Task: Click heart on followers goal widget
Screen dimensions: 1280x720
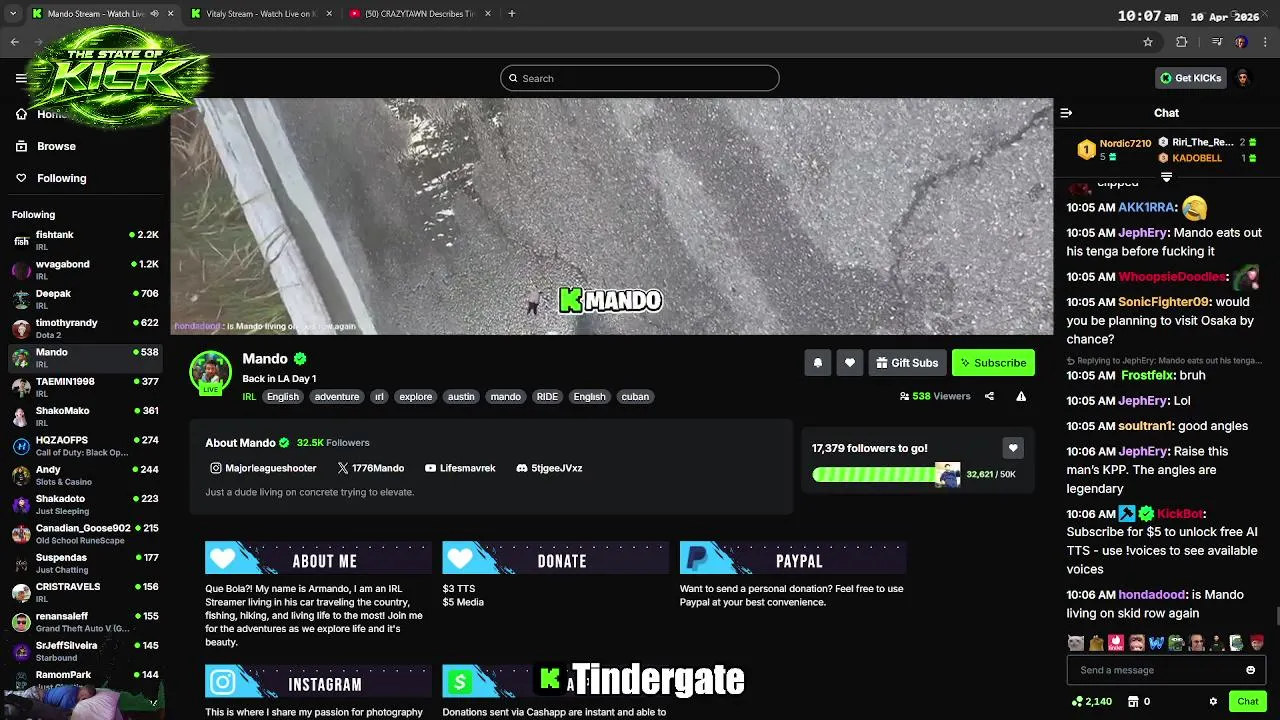Action: pyautogui.click(x=1013, y=449)
